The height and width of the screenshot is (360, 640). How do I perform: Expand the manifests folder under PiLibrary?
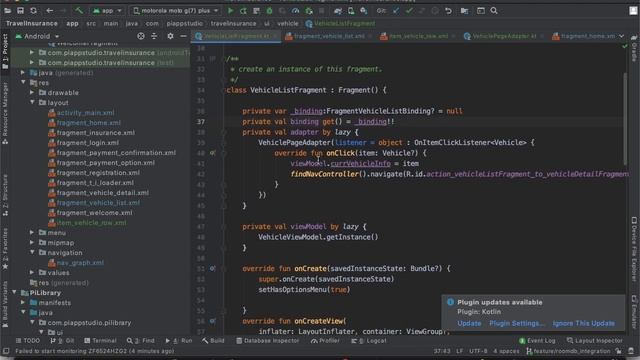pyautogui.click(x=23, y=302)
